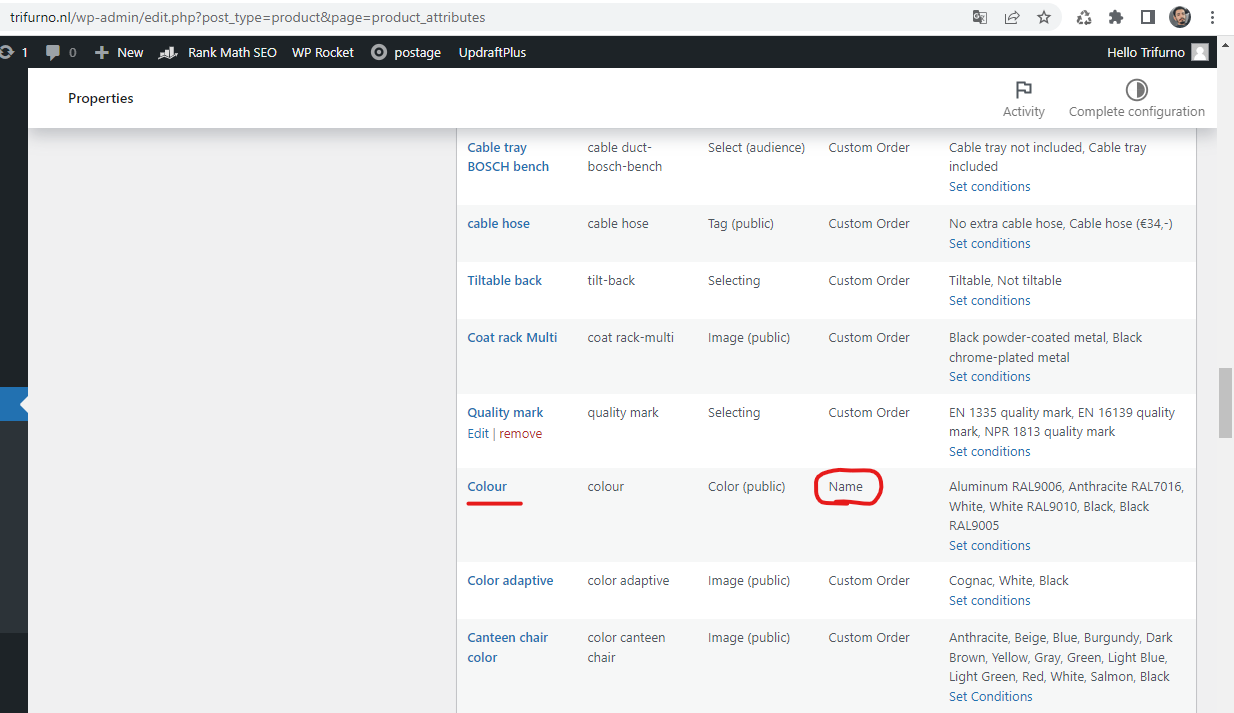1234x713 pixels.
Task: Click Set conditions for Cable tray BOSCH bench
Action: pos(989,187)
